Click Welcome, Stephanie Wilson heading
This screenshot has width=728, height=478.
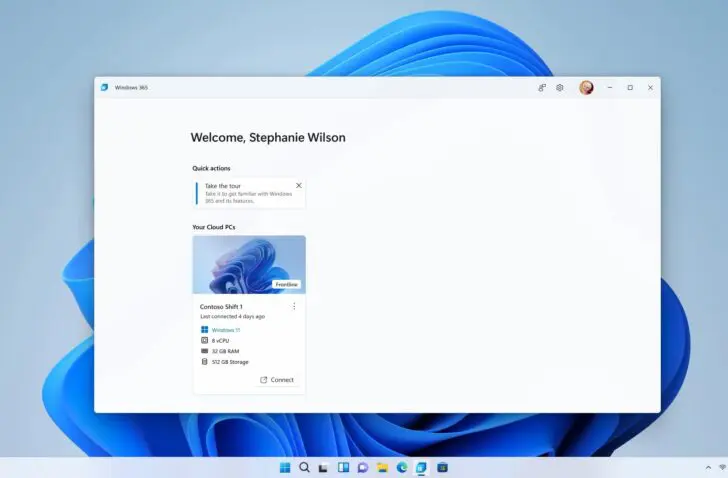(x=268, y=137)
